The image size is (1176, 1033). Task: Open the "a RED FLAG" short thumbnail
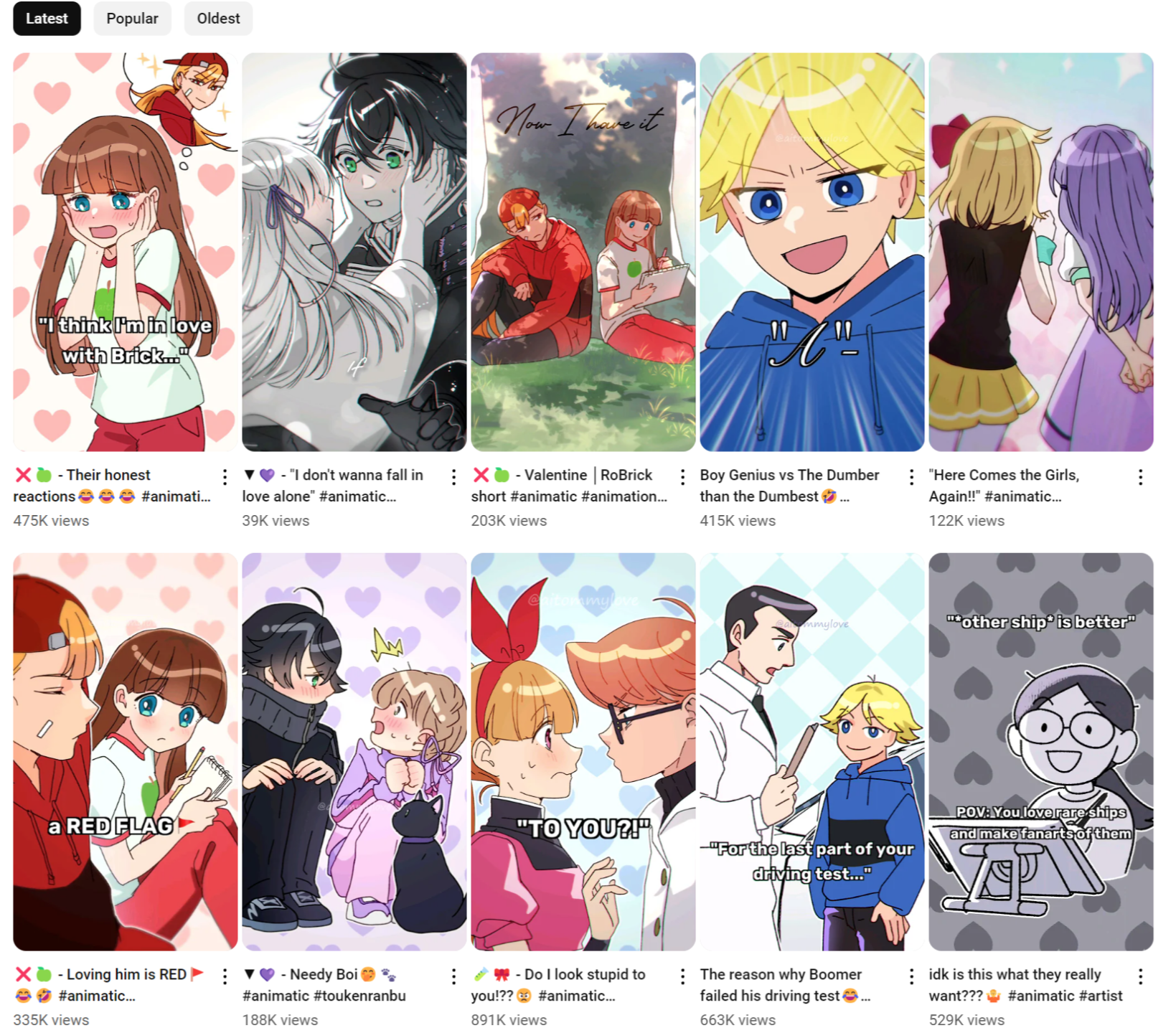point(125,752)
